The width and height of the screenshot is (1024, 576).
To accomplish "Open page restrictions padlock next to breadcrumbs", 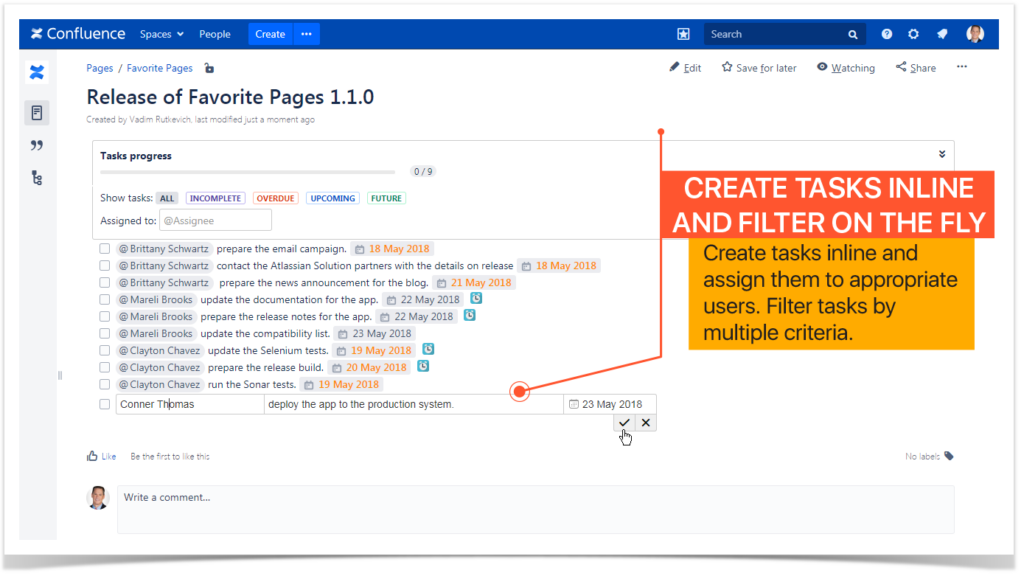I will pyautogui.click(x=207, y=67).
